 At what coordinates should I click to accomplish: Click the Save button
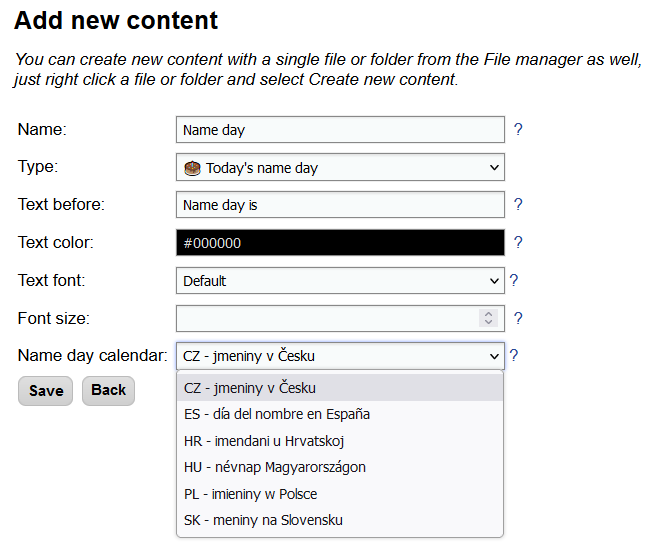click(x=46, y=391)
